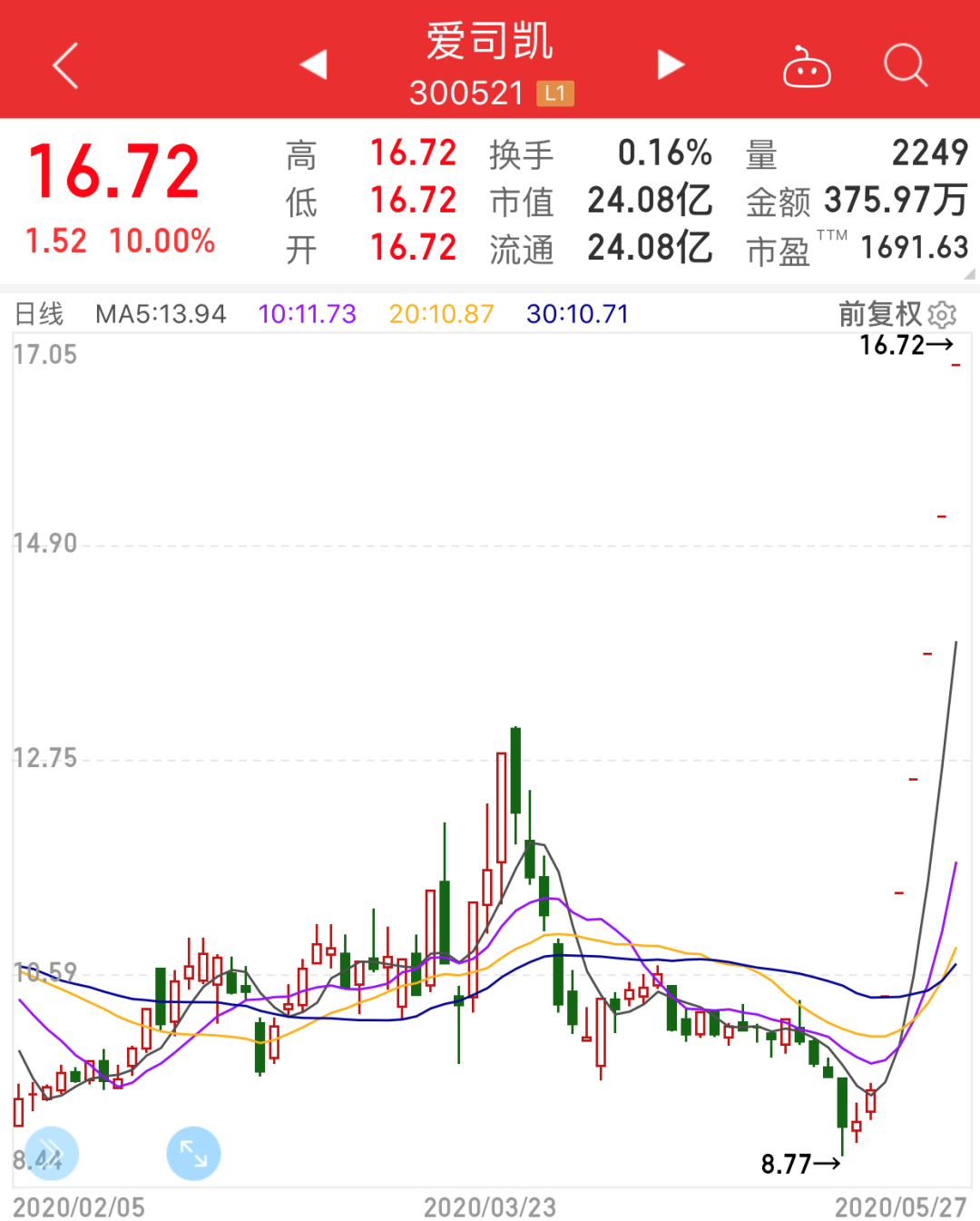Go back with the left chevron arrow
This screenshot has width=980, height=1221.
65,65
